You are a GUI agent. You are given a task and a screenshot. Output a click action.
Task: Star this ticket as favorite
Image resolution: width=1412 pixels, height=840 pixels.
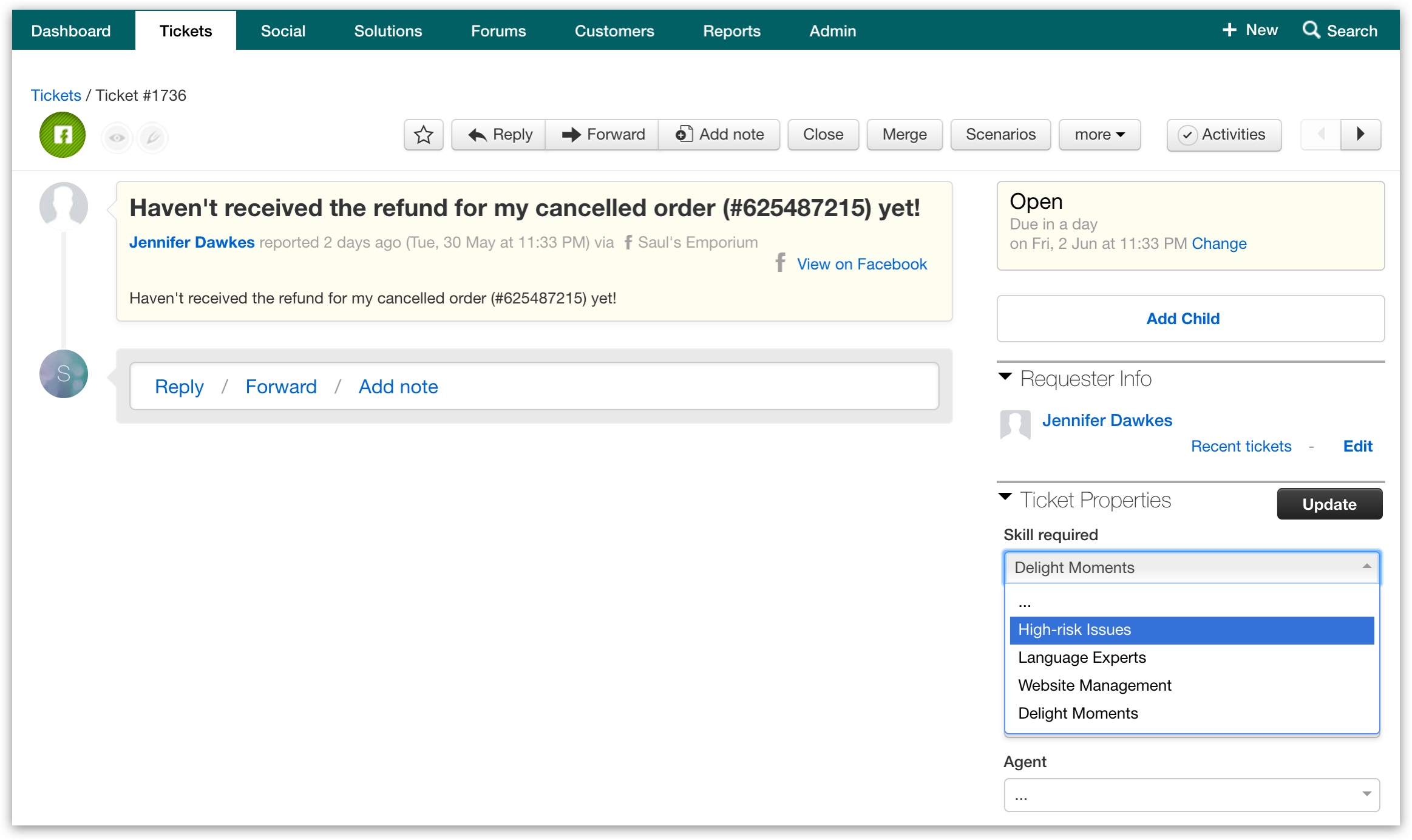point(423,134)
